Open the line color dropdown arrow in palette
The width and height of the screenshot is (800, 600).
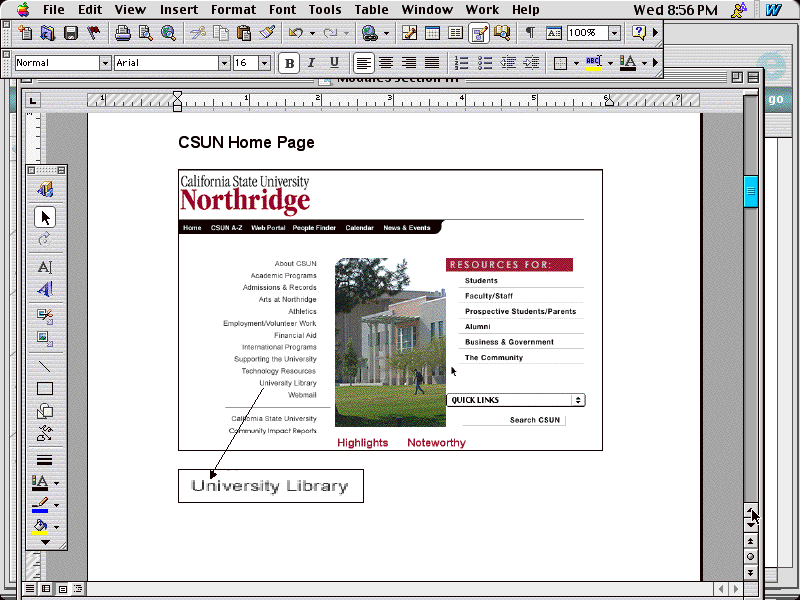click(x=56, y=505)
